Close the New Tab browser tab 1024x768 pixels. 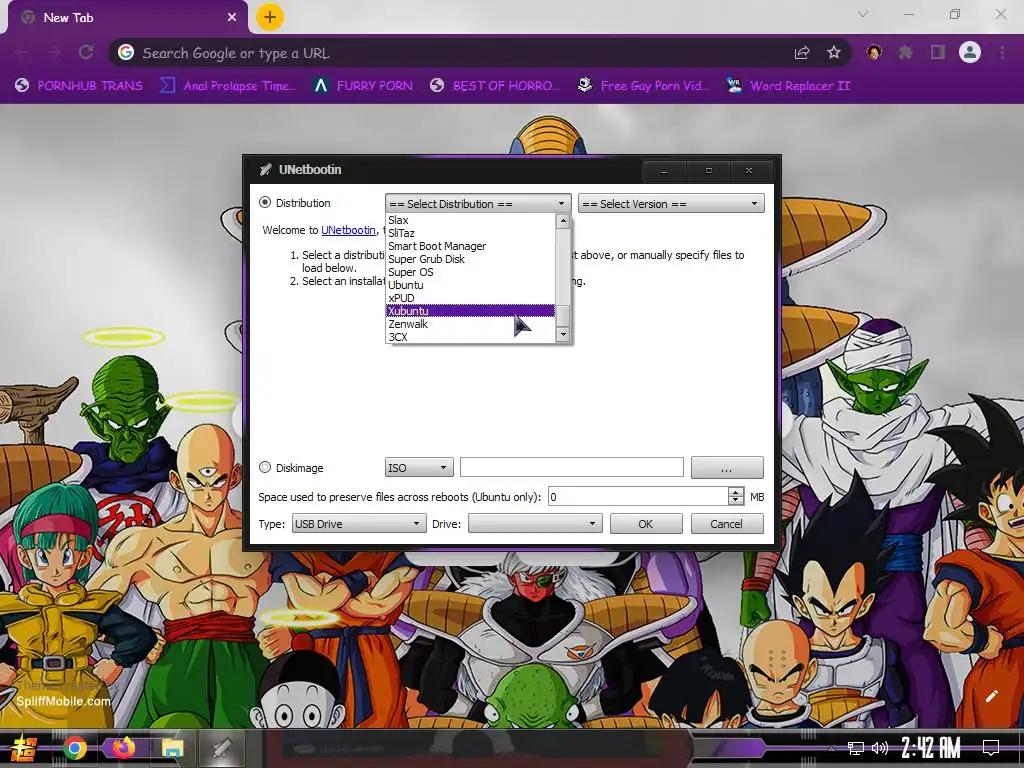(232, 18)
